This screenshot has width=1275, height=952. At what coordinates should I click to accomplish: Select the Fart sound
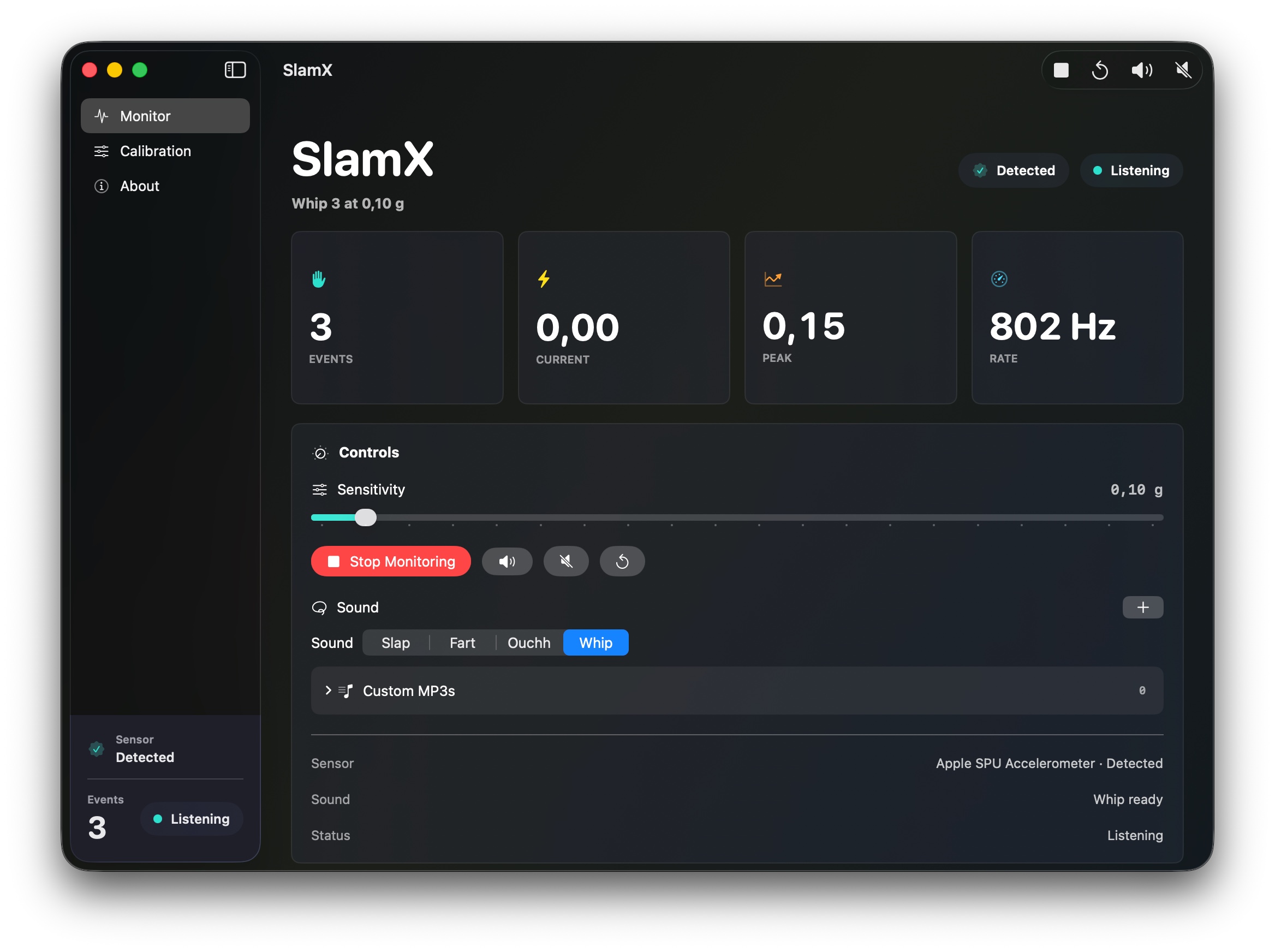tap(463, 642)
